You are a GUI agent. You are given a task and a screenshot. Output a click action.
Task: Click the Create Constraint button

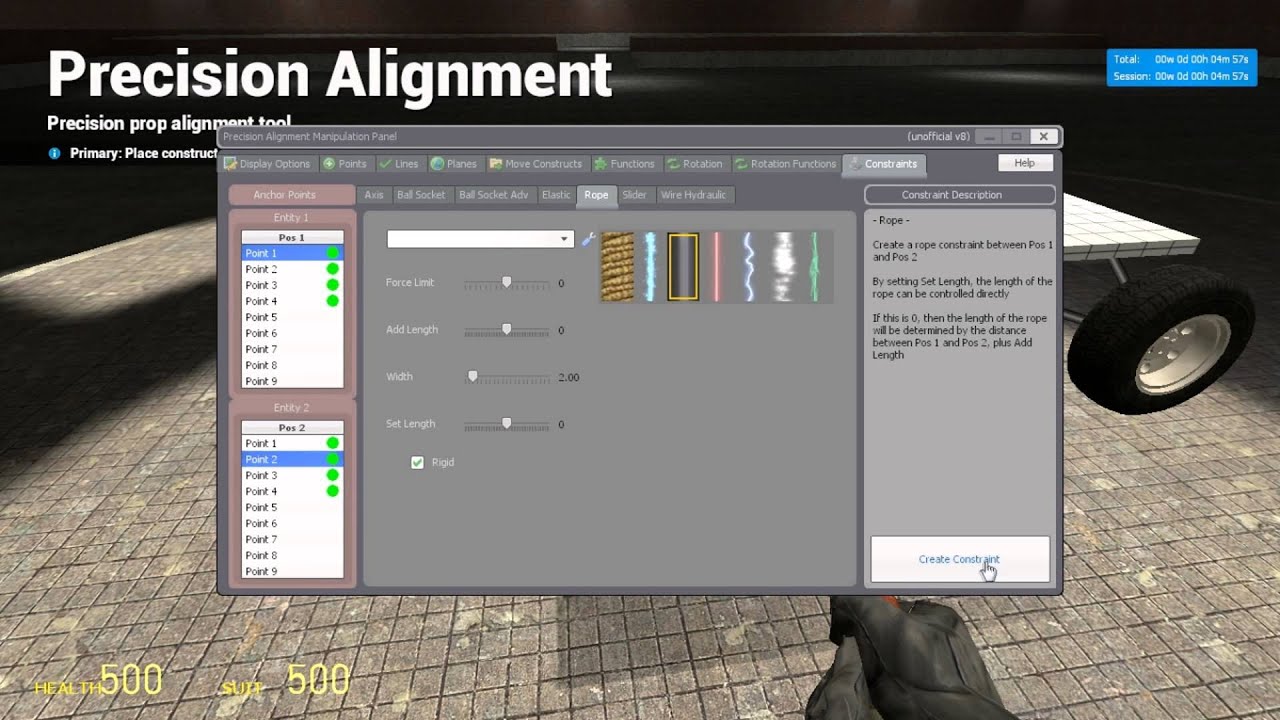click(x=960, y=559)
